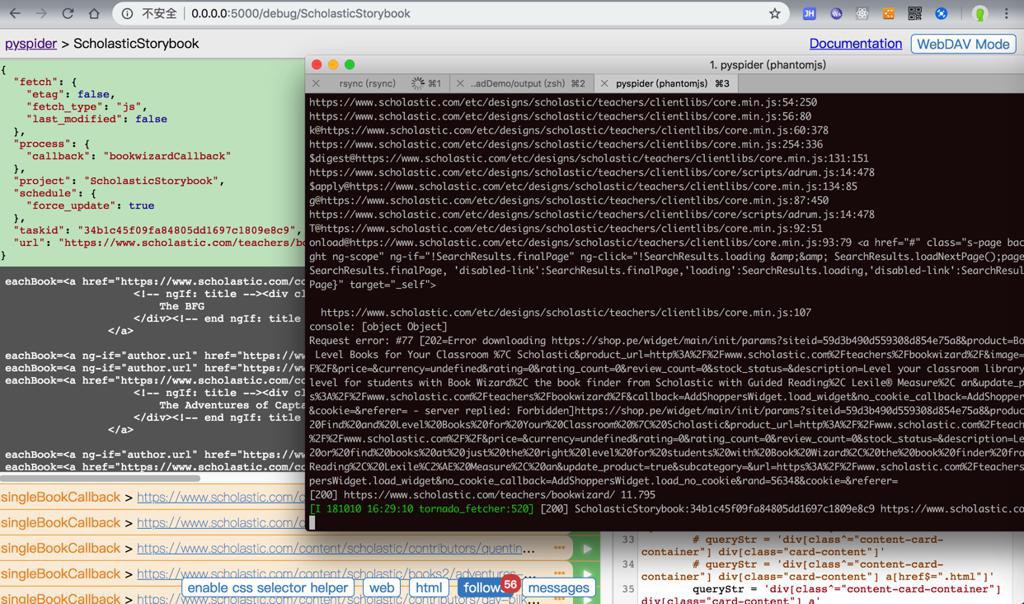Image resolution: width=1024 pixels, height=604 pixels.
Task: Go forward in the browser
Action: [41, 13]
